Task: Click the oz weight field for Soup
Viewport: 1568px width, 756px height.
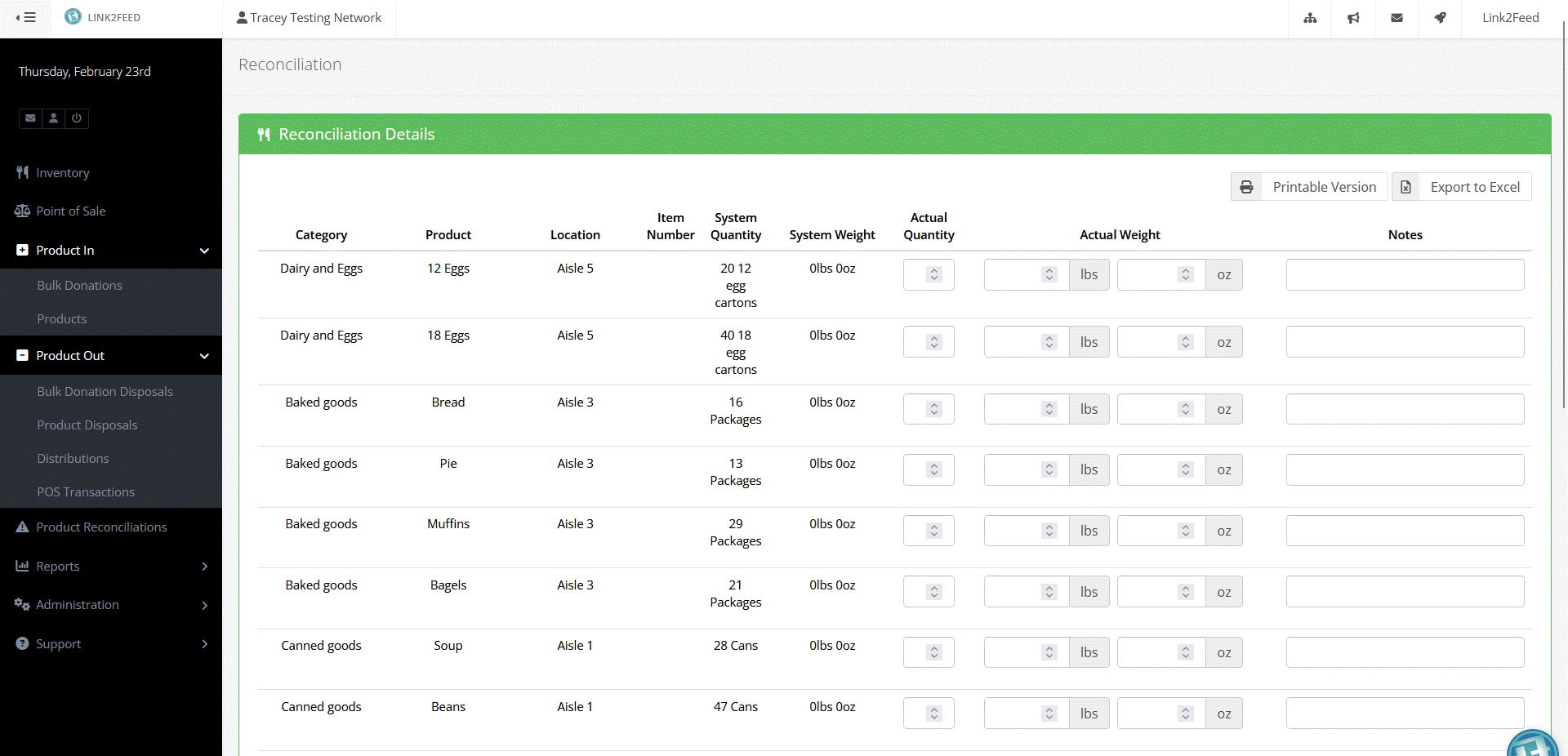Action: click(x=1160, y=652)
